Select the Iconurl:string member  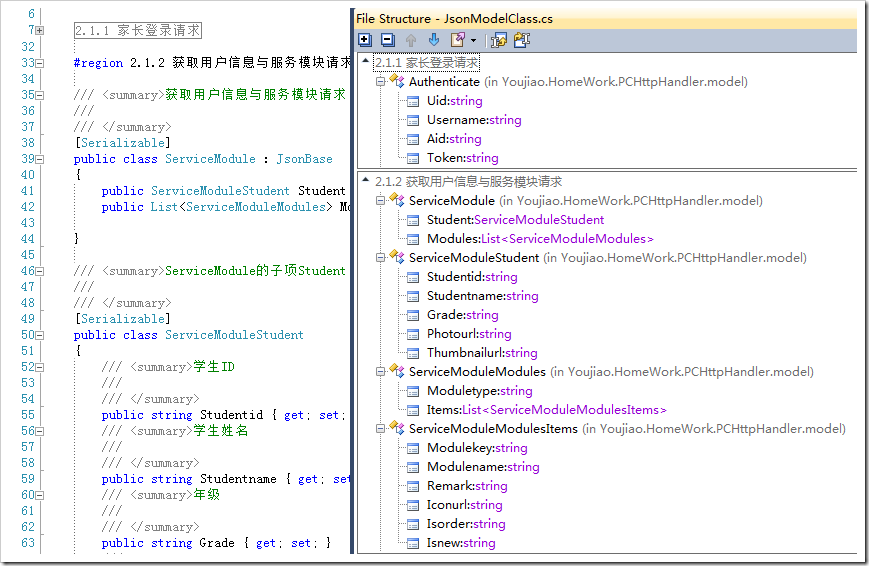(464, 505)
